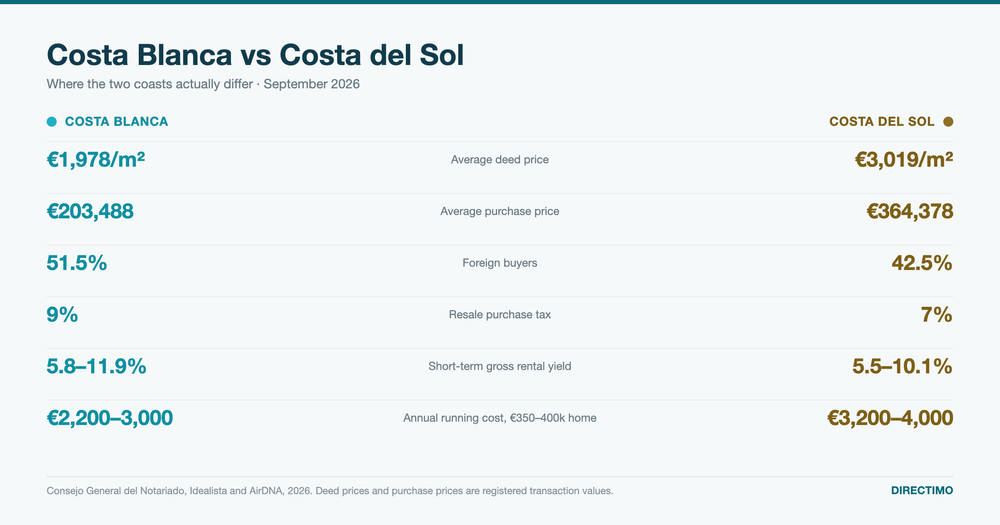Click the €1,978/m² value

96,159
